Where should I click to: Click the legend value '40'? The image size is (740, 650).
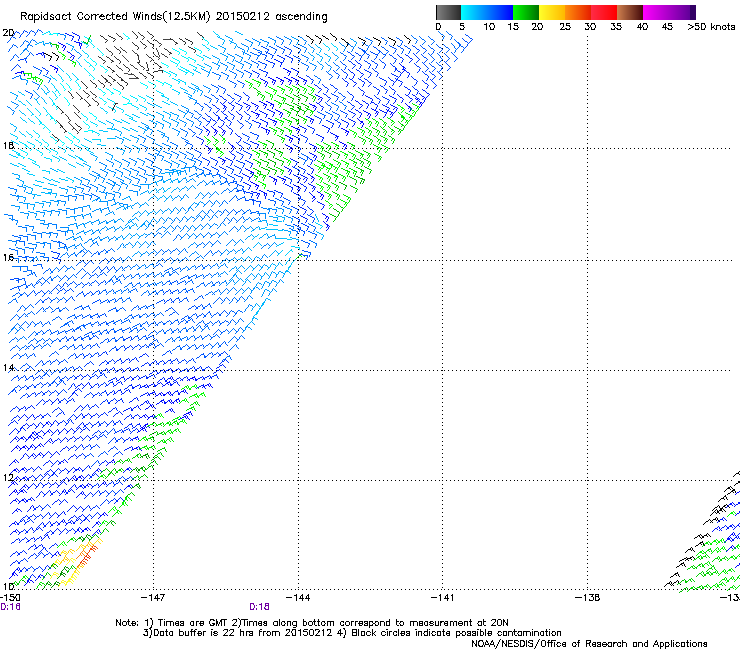click(x=642, y=26)
